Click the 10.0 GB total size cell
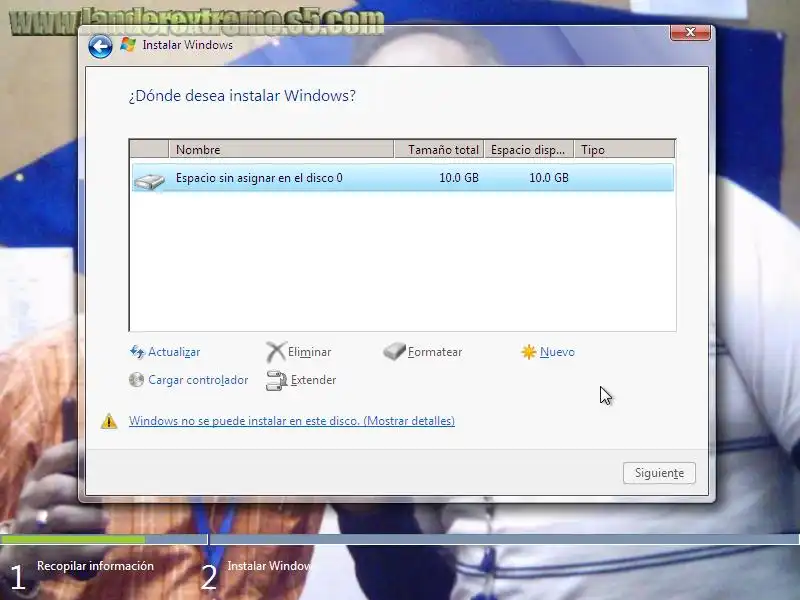This screenshot has height=600, width=800. pos(459,178)
